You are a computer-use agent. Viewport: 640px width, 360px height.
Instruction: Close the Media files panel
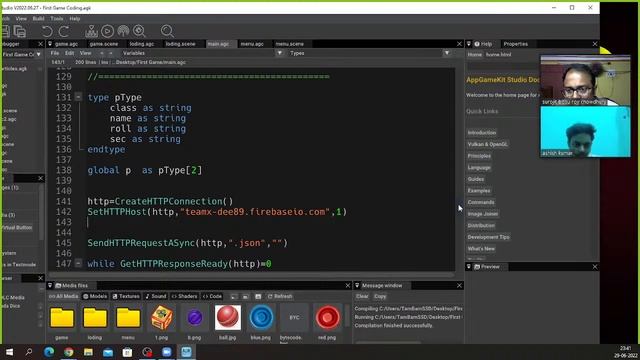(x=348, y=285)
